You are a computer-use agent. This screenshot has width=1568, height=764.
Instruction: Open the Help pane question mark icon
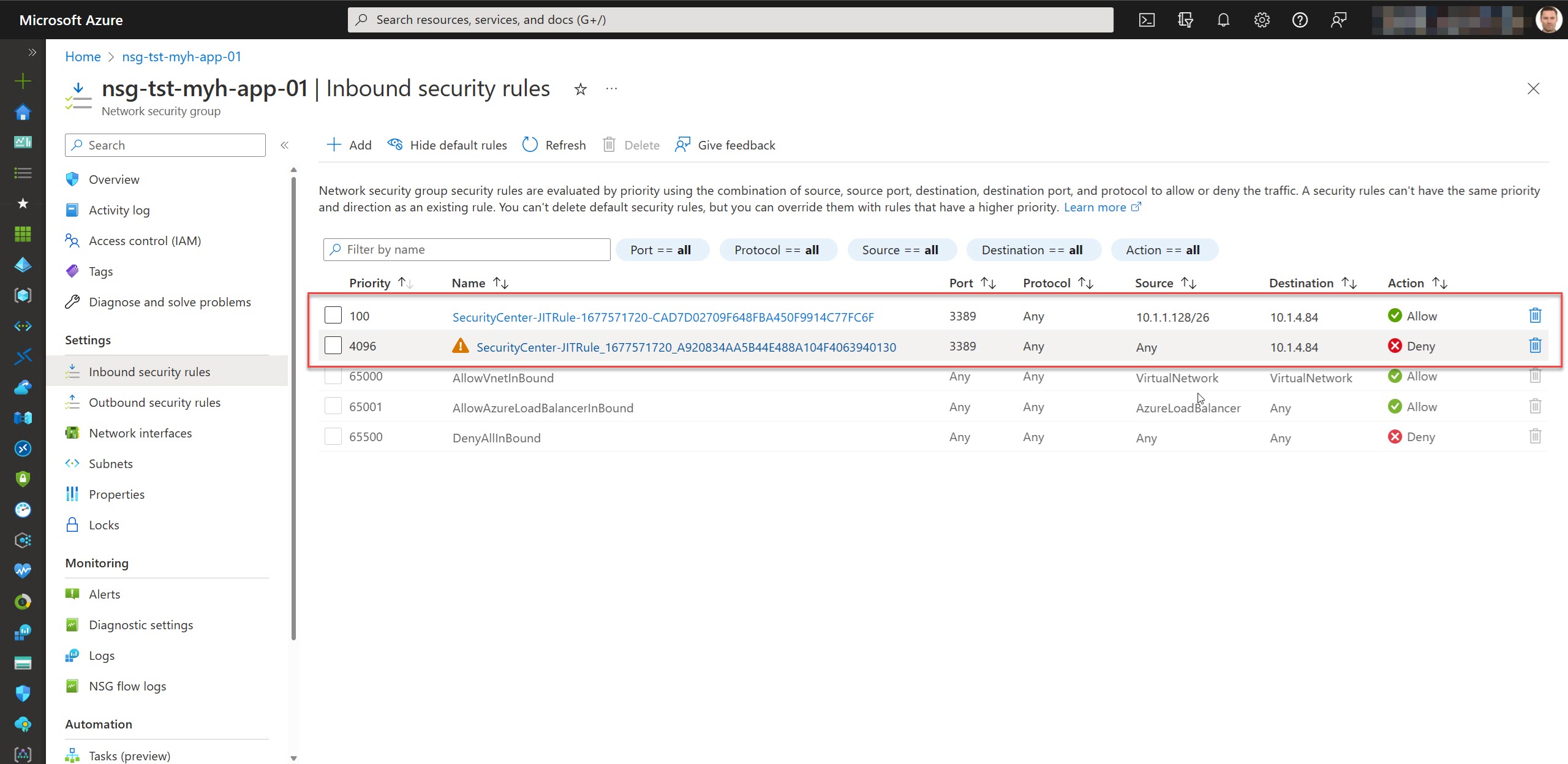[1300, 19]
